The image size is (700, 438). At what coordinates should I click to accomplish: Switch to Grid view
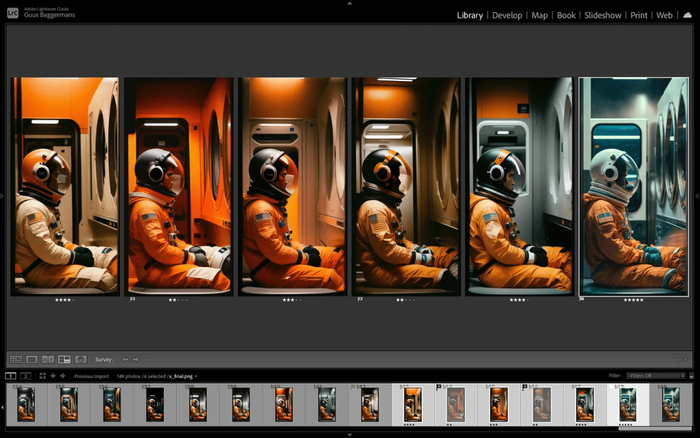[x=15, y=359]
